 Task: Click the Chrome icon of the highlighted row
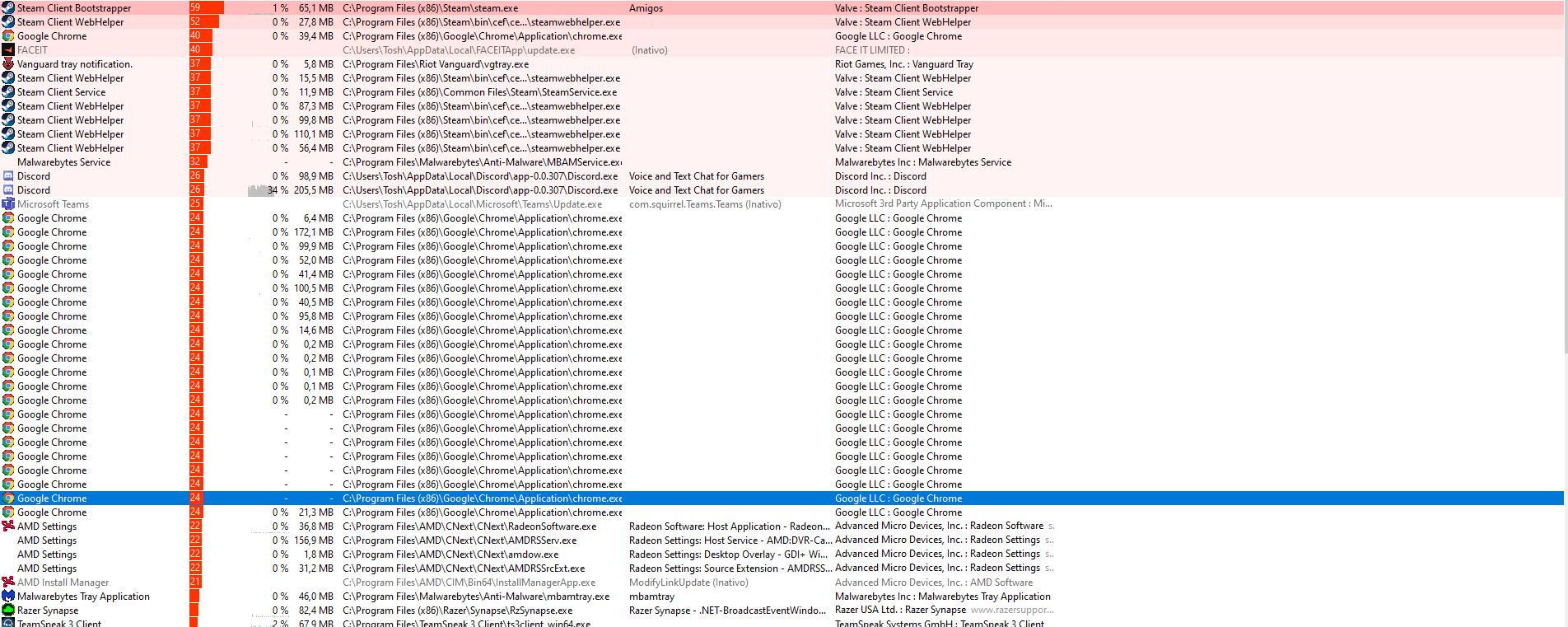(x=8, y=498)
